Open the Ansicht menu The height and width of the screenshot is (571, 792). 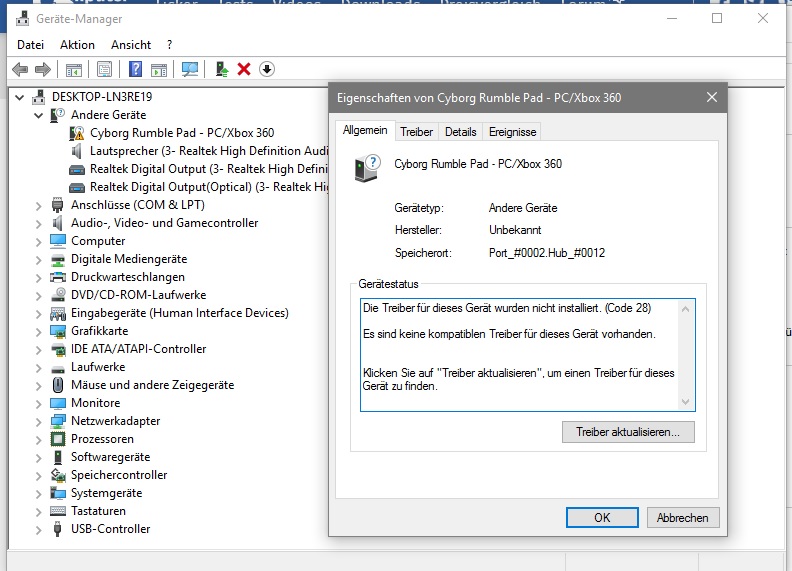[x=131, y=45]
